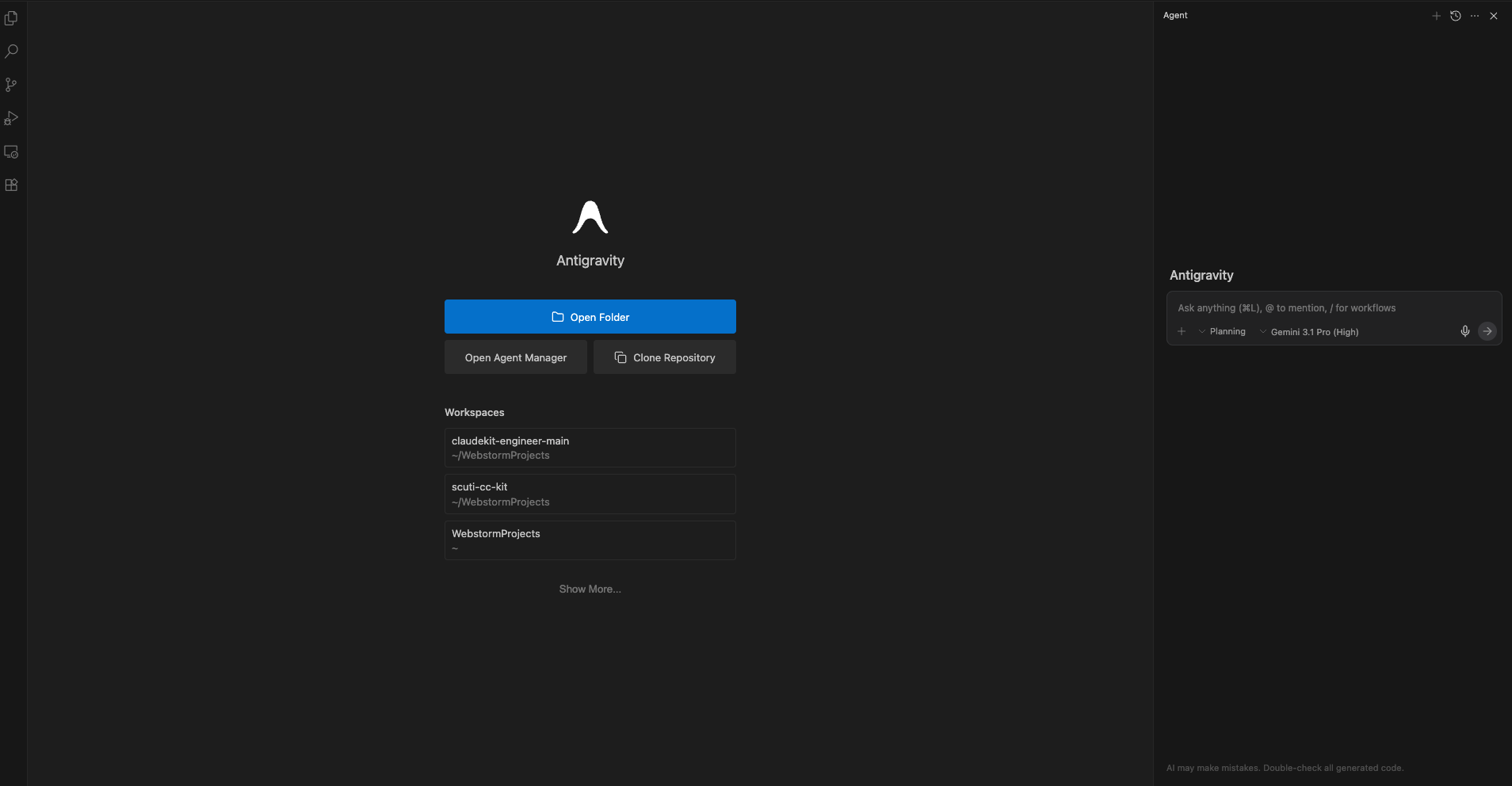The image size is (1512, 786).
Task: Open Agent conversation history
Action: [x=1455, y=16]
